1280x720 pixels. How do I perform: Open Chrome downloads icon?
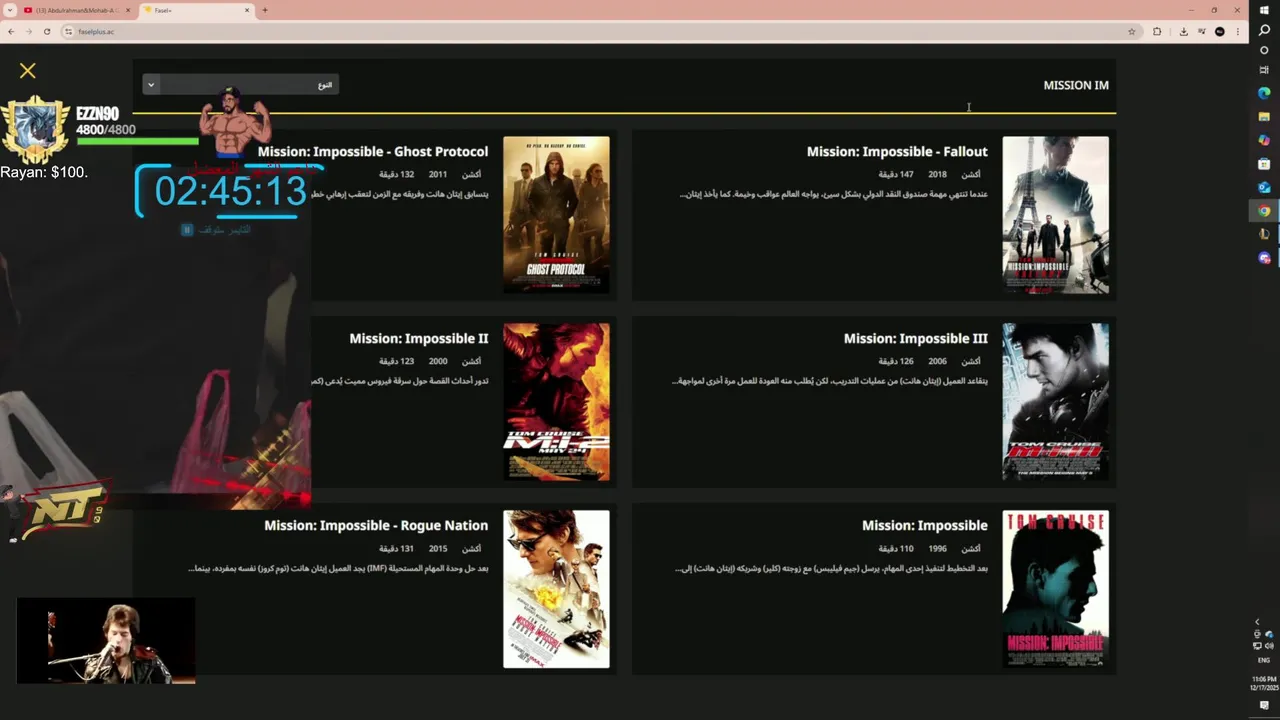click(x=1183, y=32)
